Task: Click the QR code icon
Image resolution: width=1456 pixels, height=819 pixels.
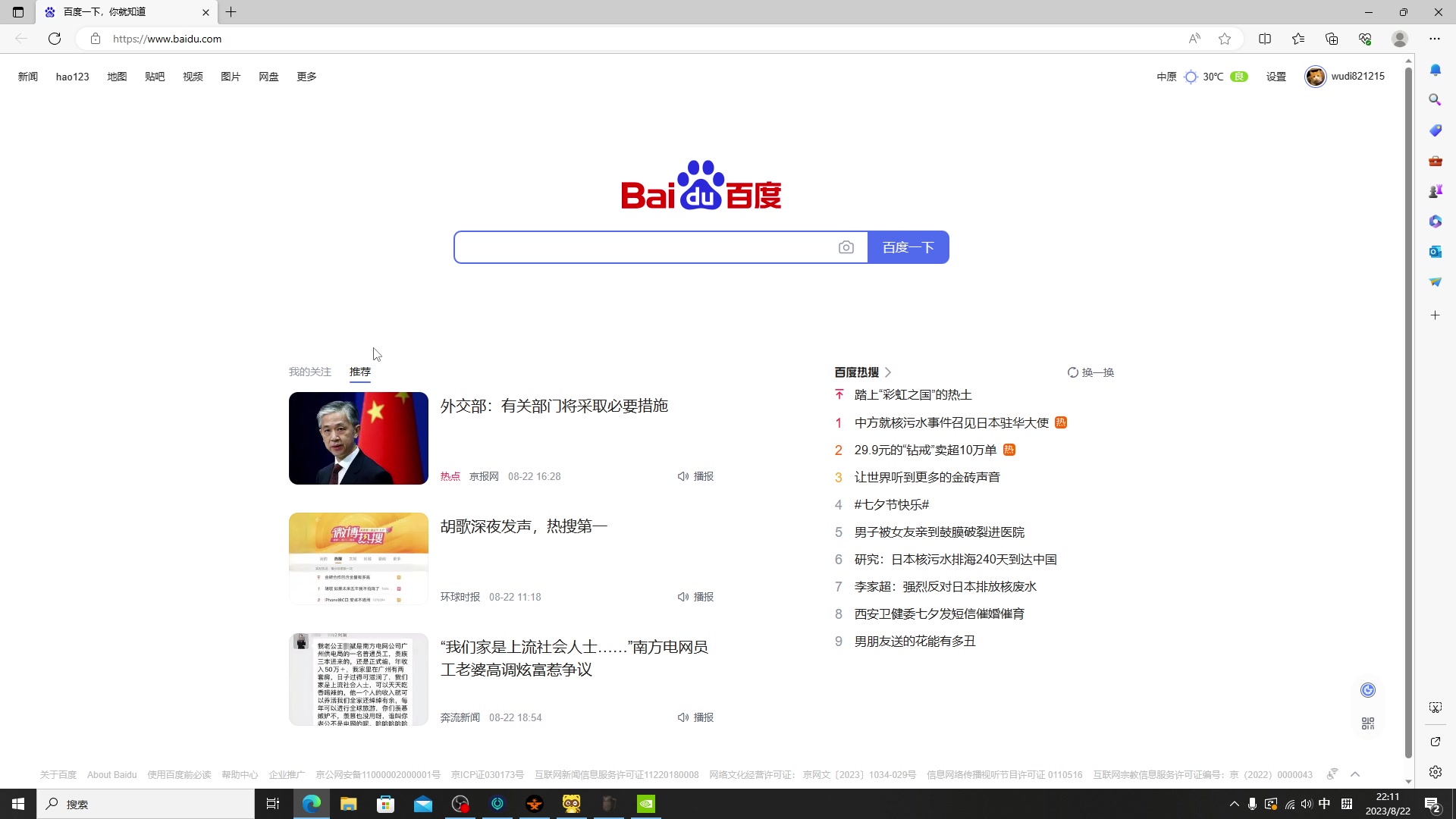Action: click(1367, 723)
